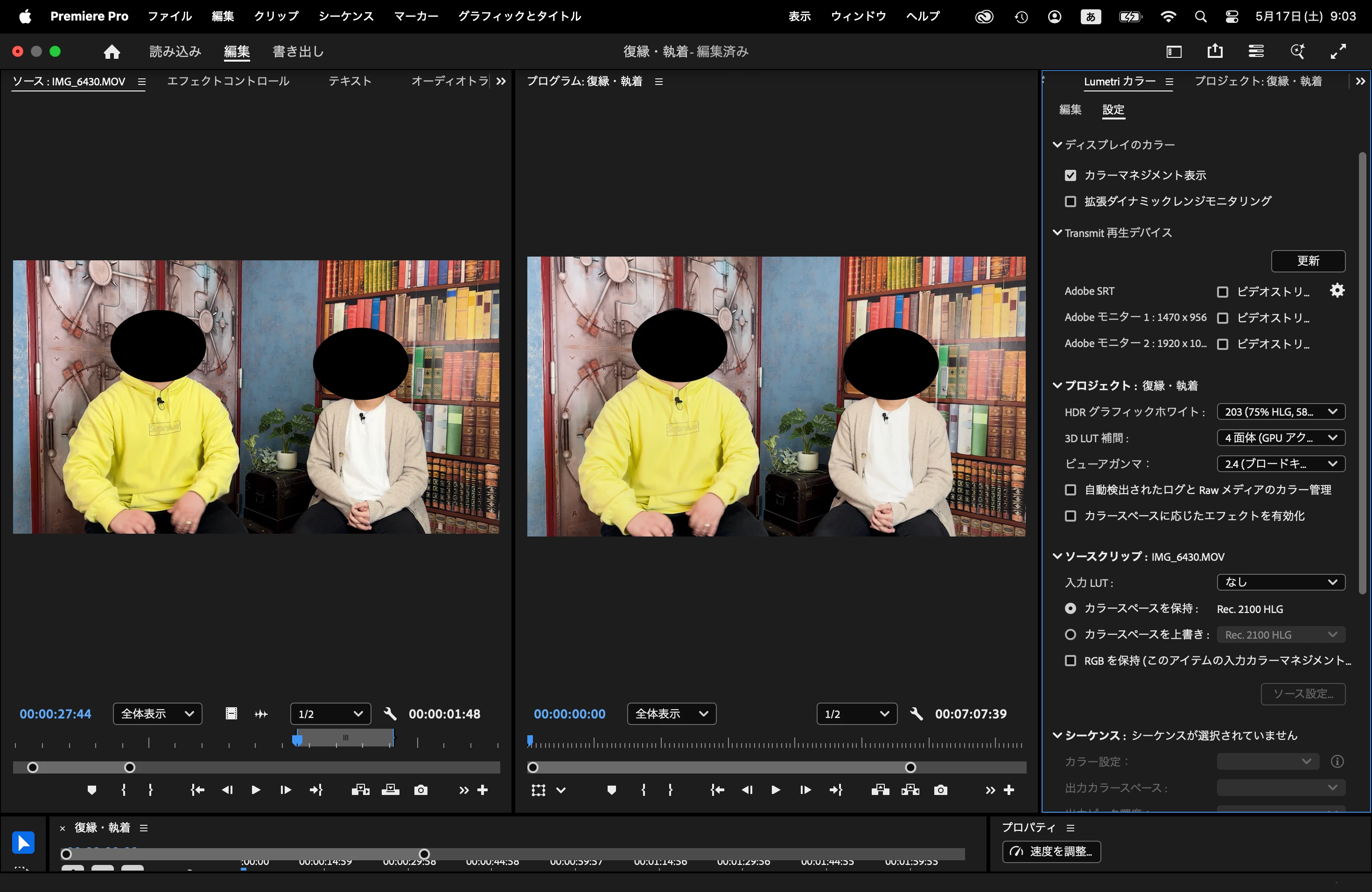Click export frame camera icon in Program monitor
1372x892 pixels.
(941, 790)
